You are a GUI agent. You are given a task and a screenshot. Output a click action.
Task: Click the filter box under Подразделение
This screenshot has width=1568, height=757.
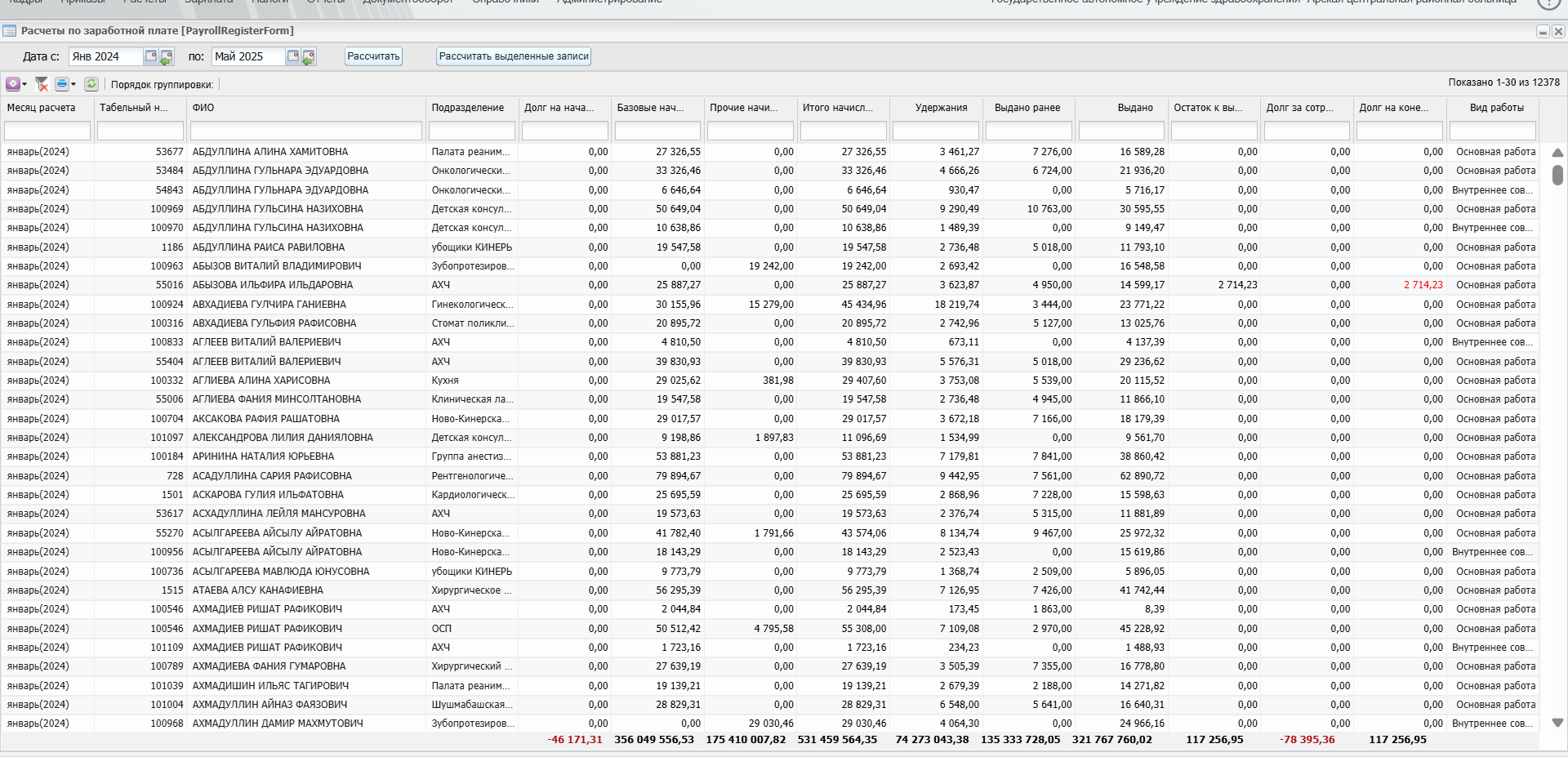472,131
